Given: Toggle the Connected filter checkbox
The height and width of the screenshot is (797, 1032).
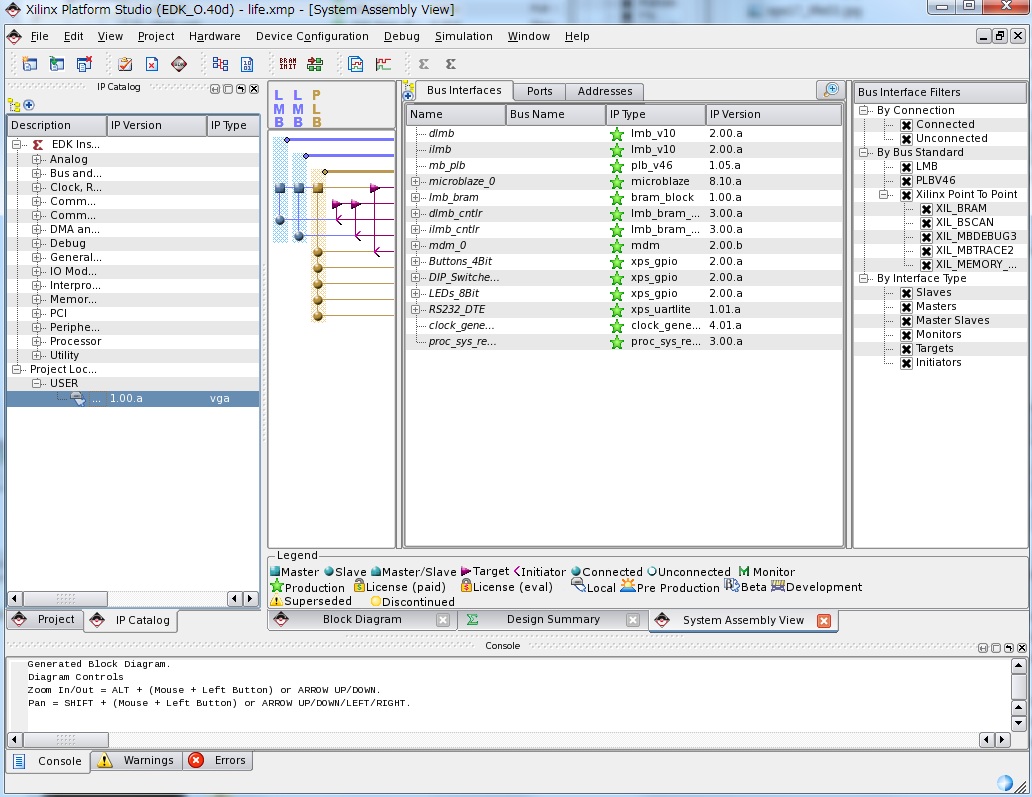Looking at the screenshot, I should (906, 125).
